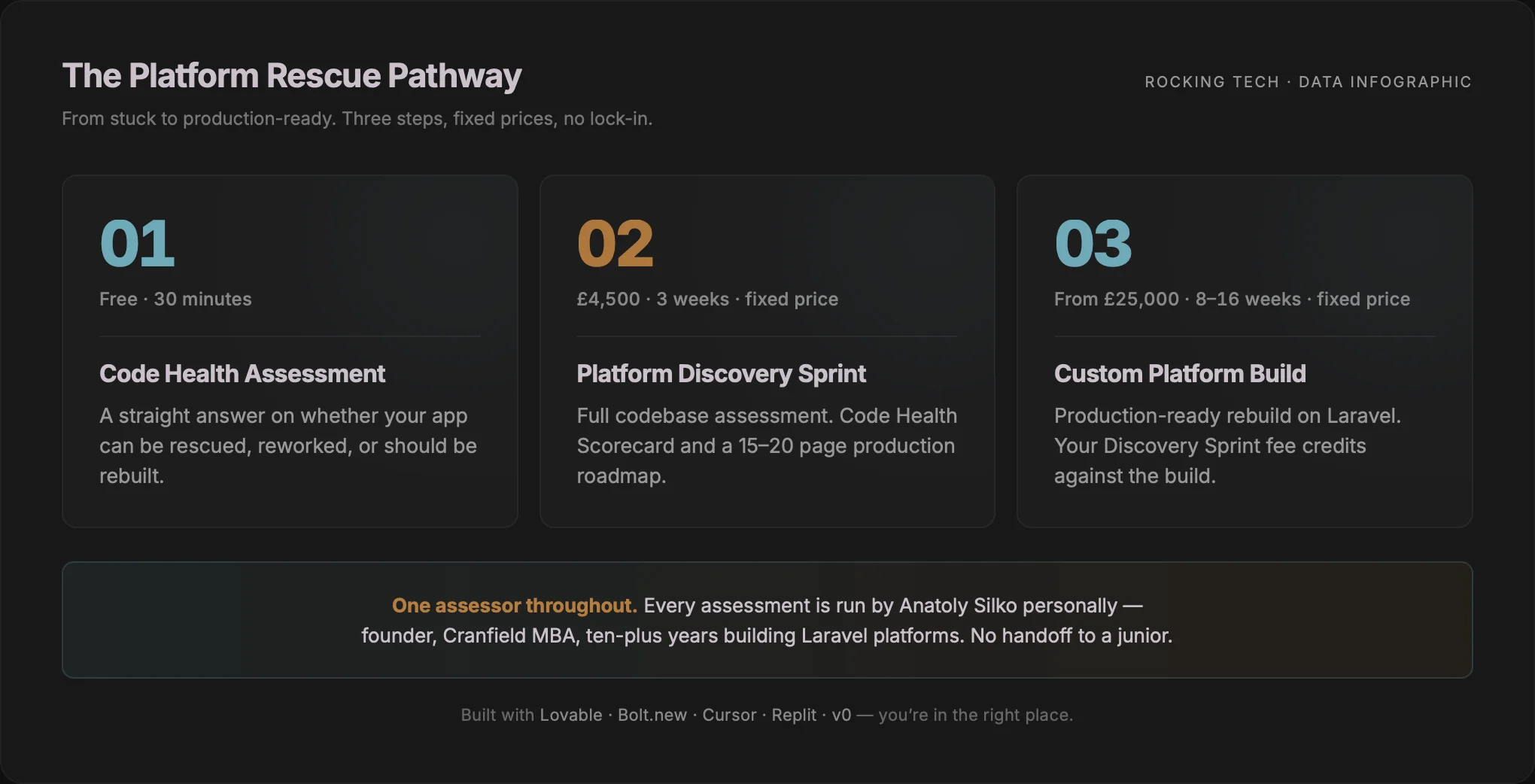This screenshot has height=784, width=1535.
Task: Select the Code Health Assessment card
Action: tap(290, 350)
